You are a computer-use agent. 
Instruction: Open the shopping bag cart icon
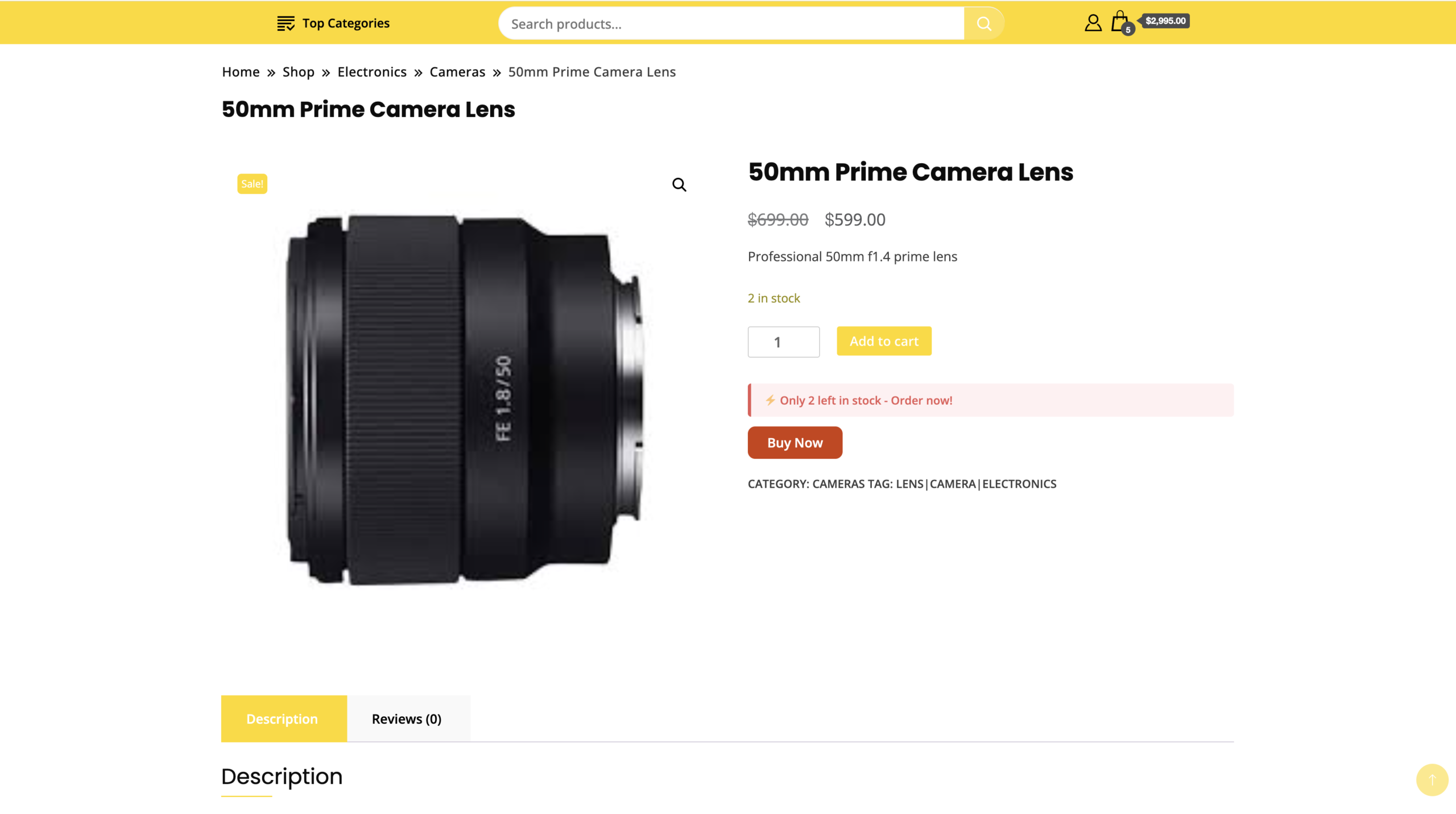click(x=1120, y=22)
